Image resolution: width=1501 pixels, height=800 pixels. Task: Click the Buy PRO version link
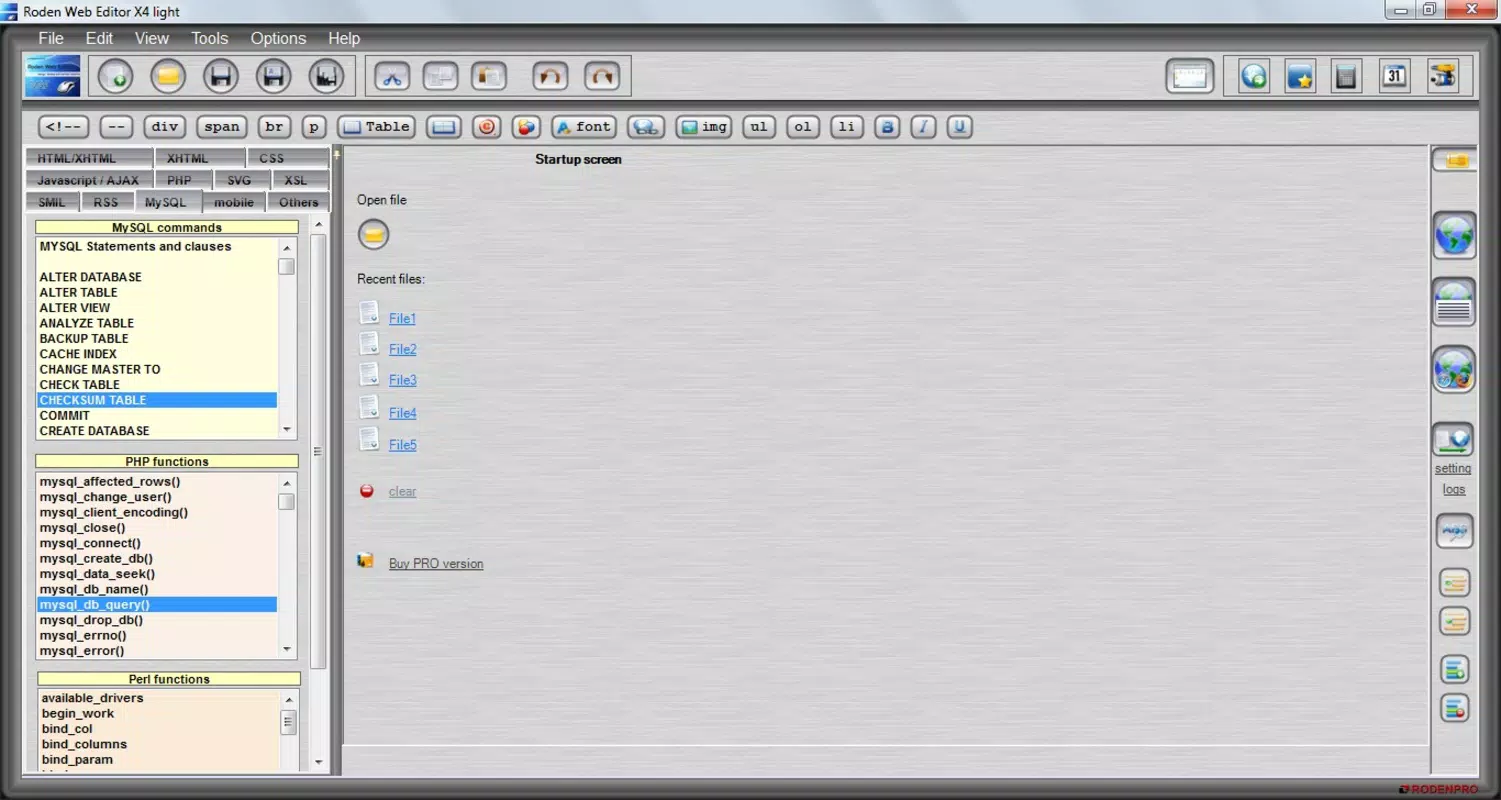(436, 563)
